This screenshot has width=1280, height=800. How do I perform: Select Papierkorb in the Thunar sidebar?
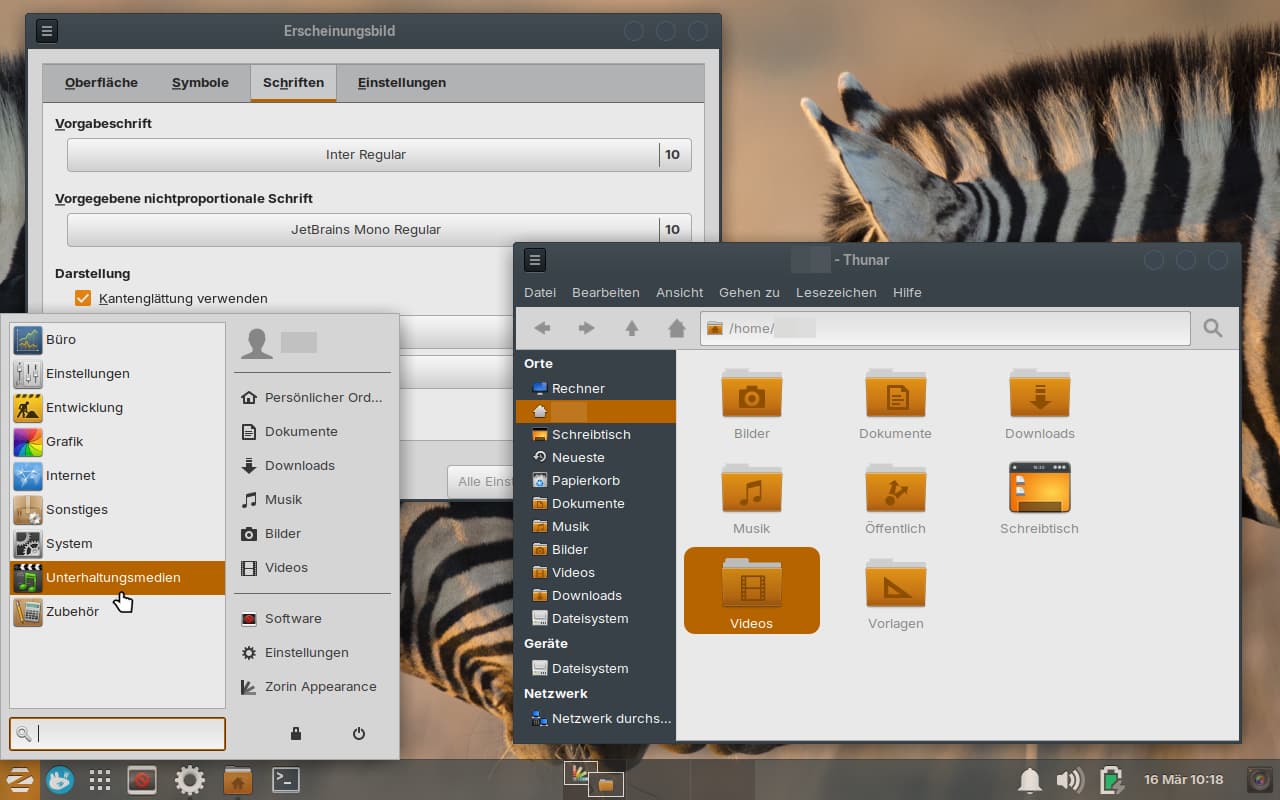point(585,481)
